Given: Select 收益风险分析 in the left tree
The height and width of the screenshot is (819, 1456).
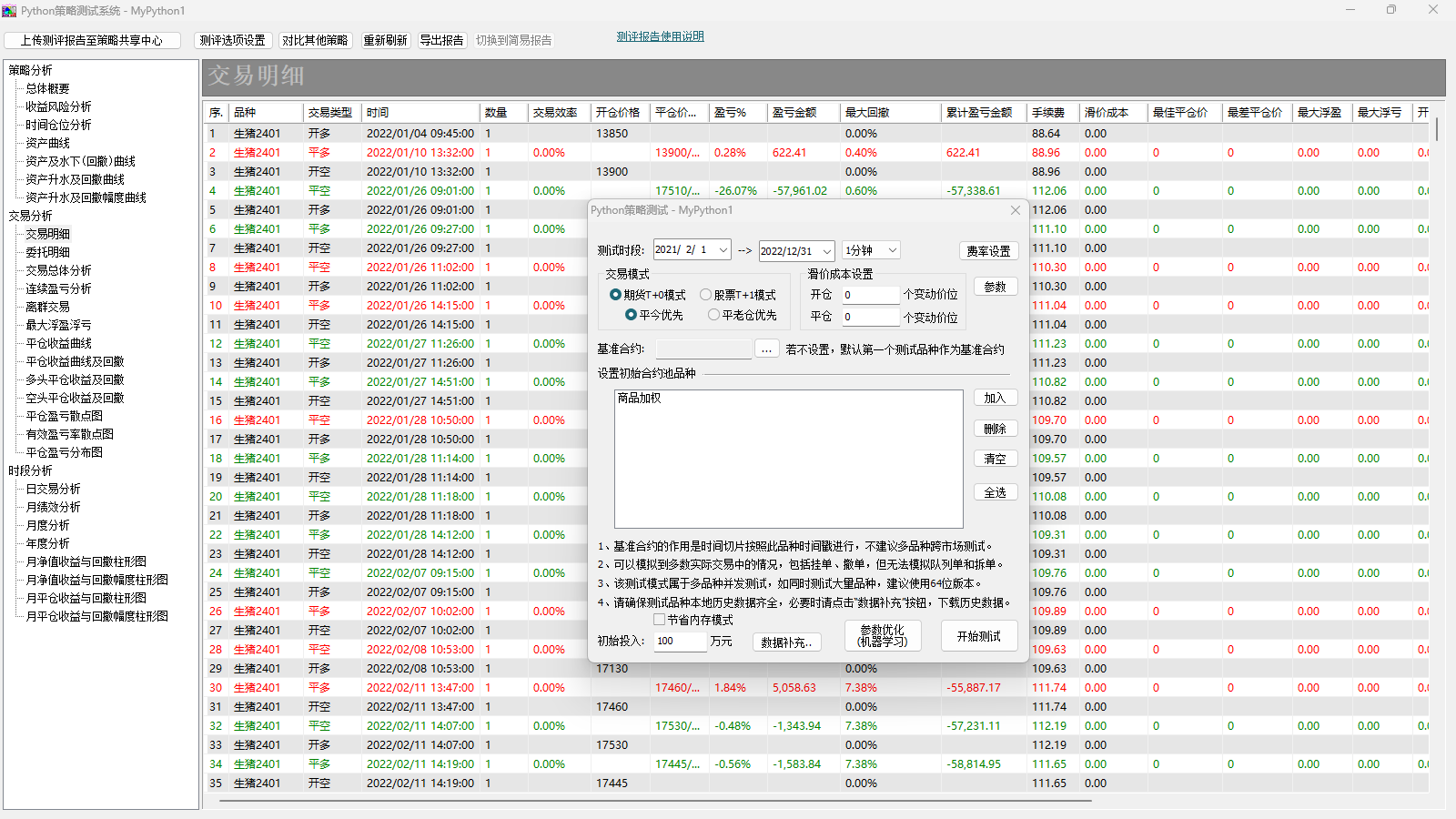Looking at the screenshot, I should point(58,106).
